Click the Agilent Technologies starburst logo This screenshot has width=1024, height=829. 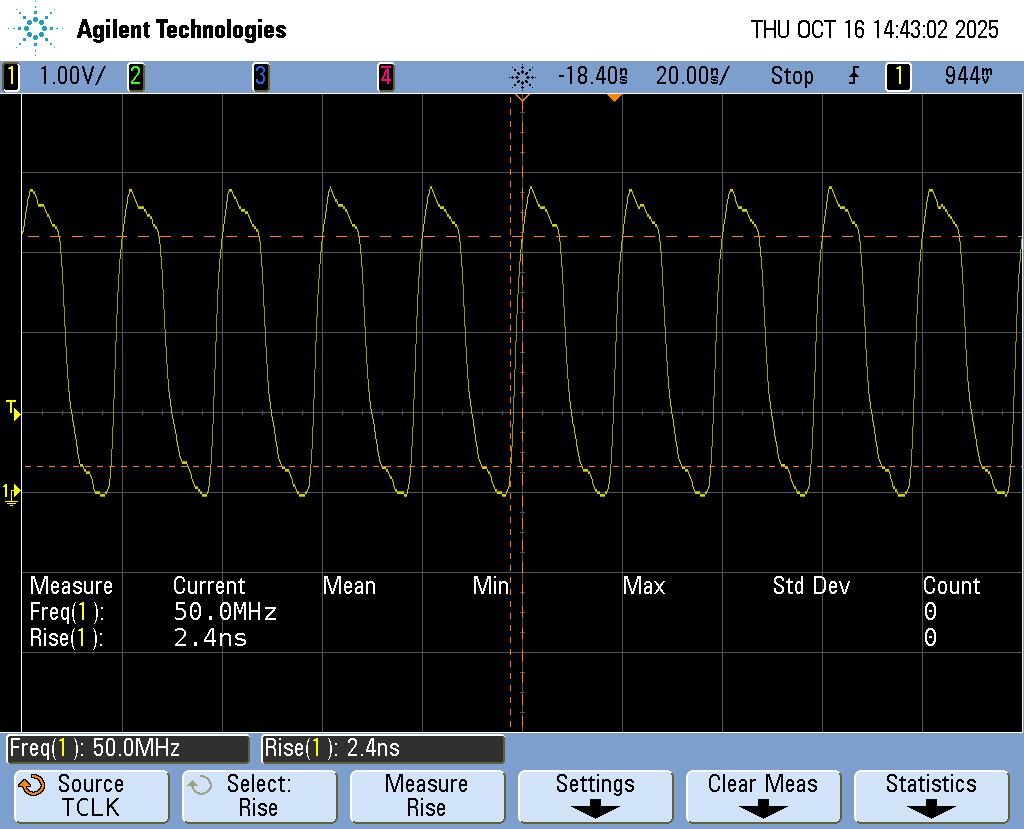pos(37,29)
